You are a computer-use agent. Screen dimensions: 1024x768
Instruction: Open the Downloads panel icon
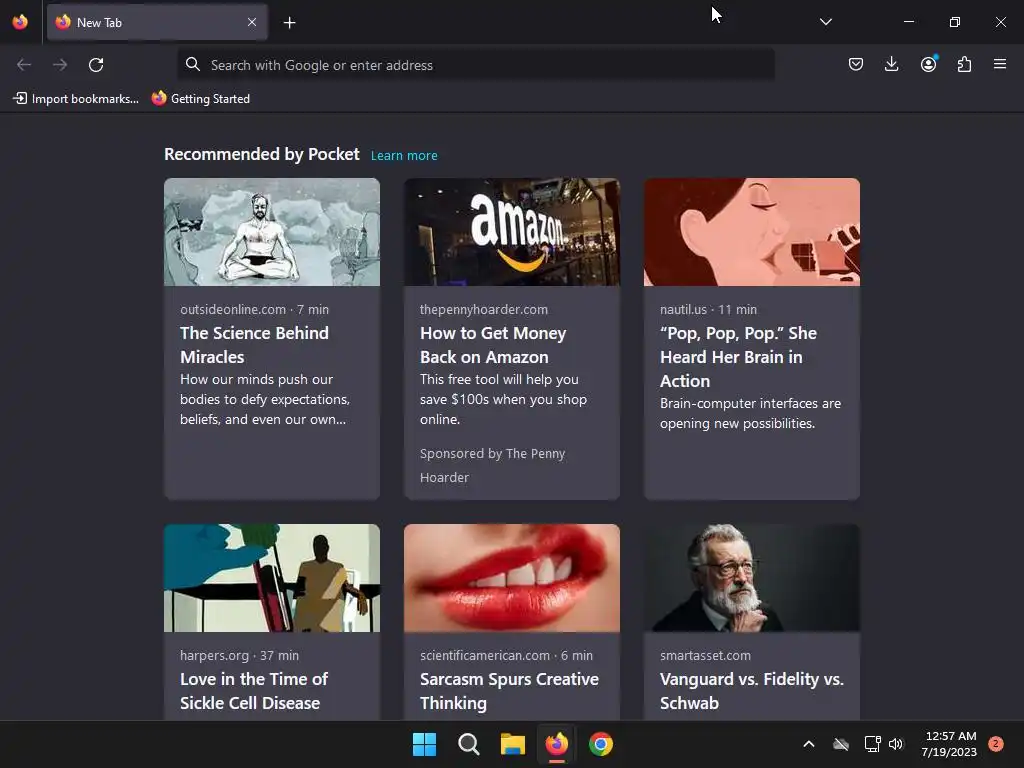(891, 64)
